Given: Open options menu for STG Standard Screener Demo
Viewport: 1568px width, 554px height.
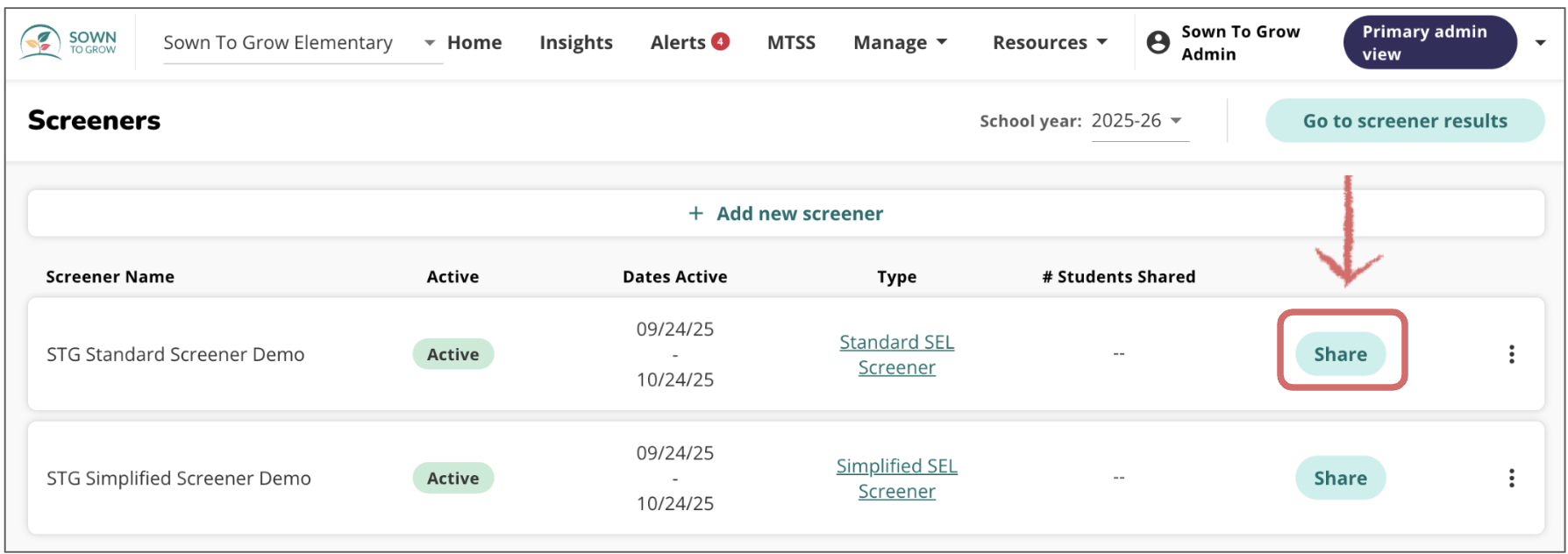Looking at the screenshot, I should [x=1511, y=354].
